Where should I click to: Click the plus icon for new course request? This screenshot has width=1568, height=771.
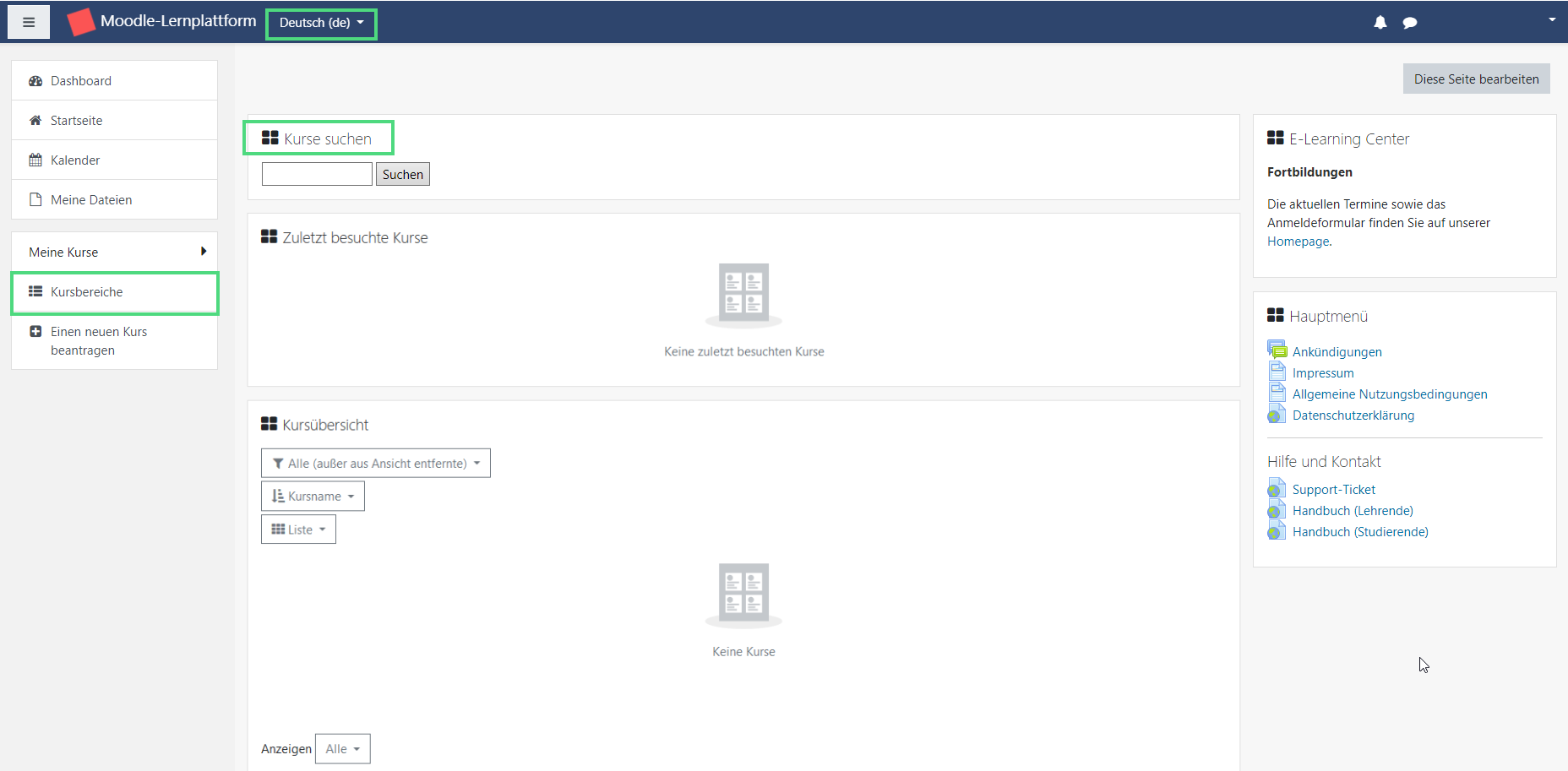point(35,332)
